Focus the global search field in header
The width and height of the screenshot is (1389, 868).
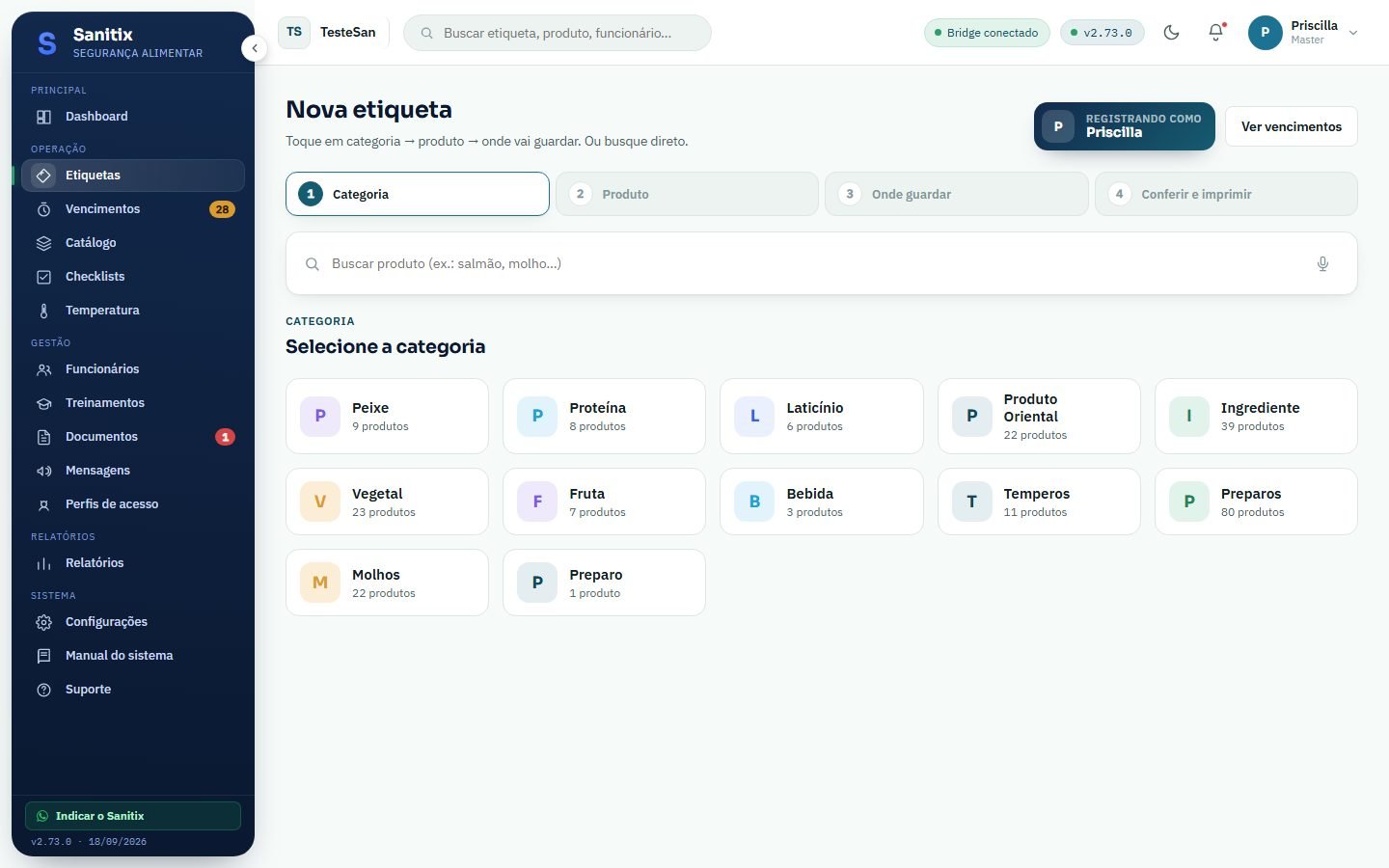click(x=558, y=33)
